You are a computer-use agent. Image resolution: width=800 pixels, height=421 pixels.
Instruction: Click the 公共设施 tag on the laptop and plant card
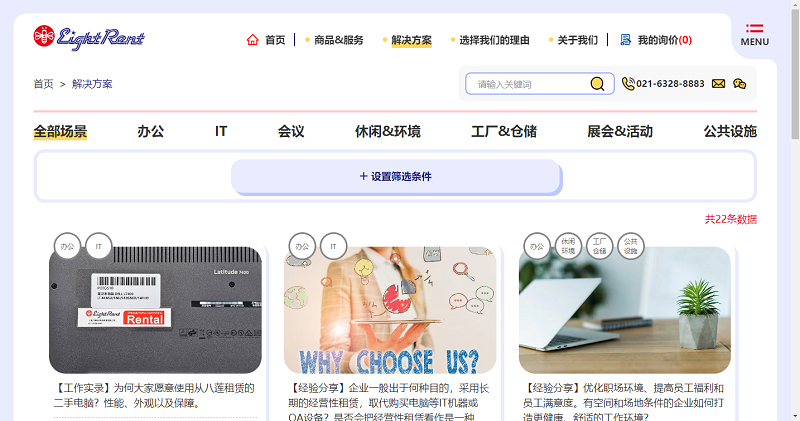(x=631, y=246)
